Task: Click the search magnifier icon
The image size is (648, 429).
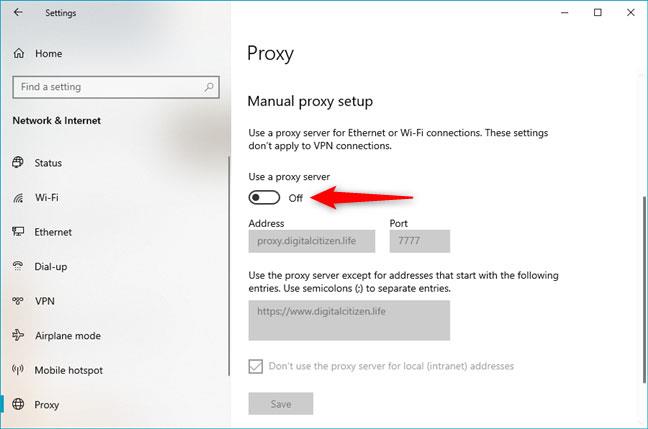Action: coord(209,87)
